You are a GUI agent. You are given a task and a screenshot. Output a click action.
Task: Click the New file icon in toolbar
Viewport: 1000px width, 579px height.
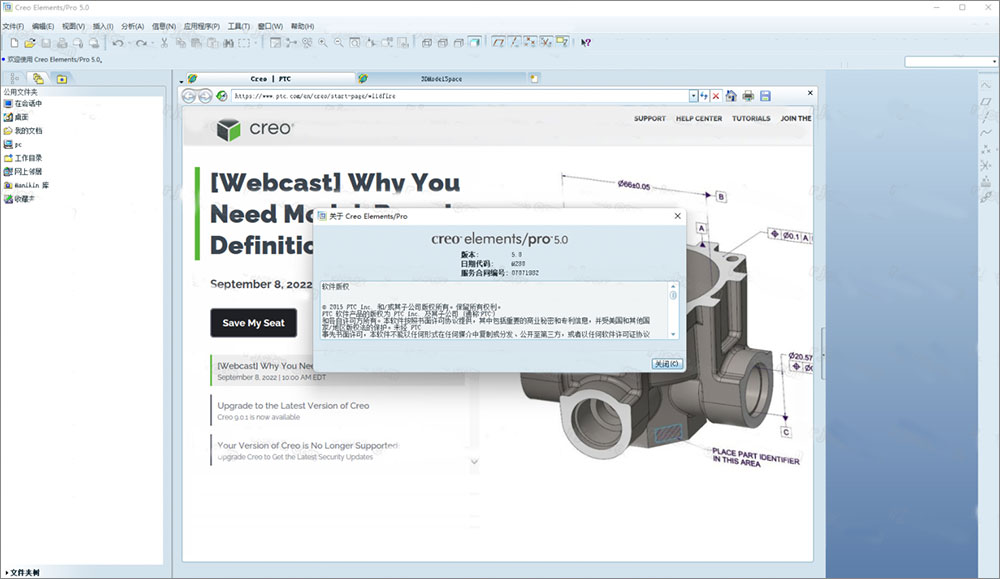pyautogui.click(x=14, y=43)
